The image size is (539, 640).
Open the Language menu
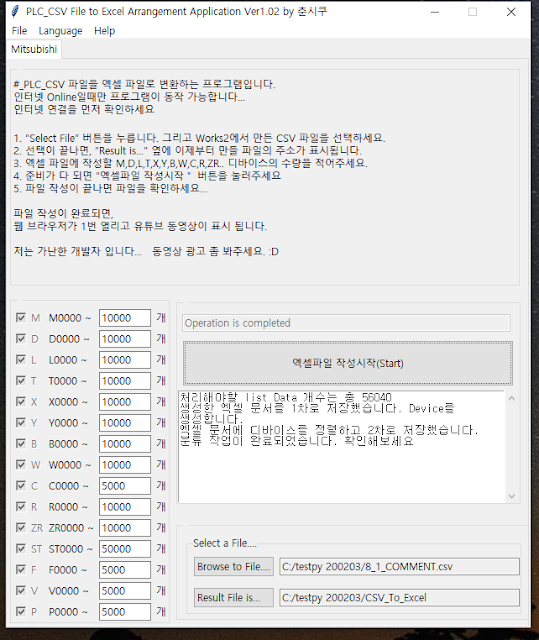tap(60, 31)
